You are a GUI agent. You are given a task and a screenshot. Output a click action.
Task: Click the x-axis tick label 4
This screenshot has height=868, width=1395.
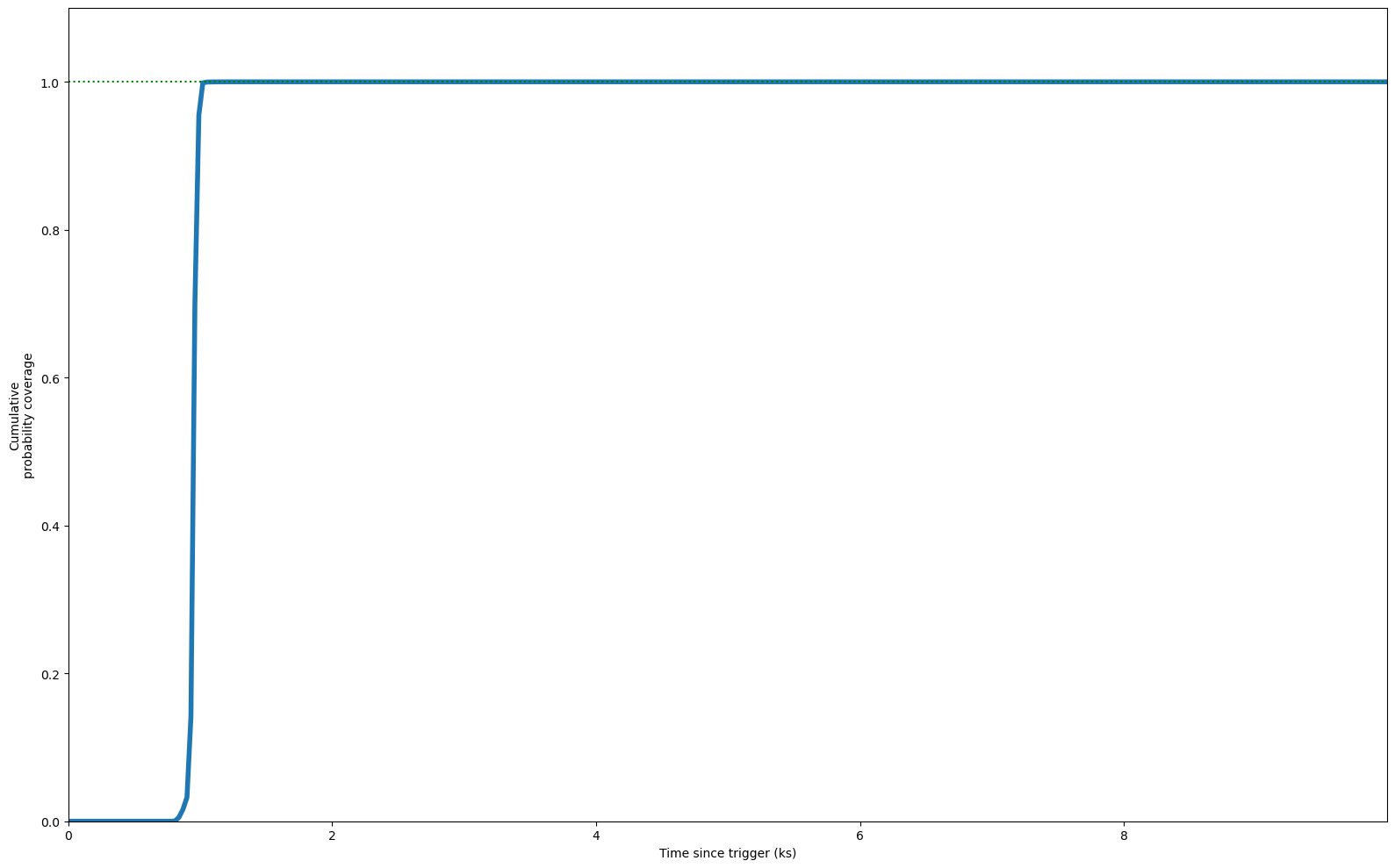[596, 836]
